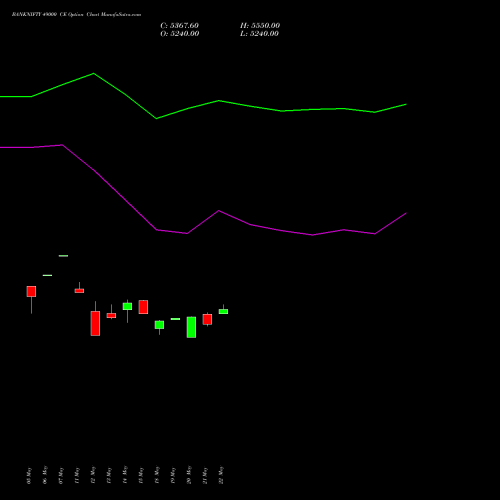Click the 18 May date label

point(157,475)
